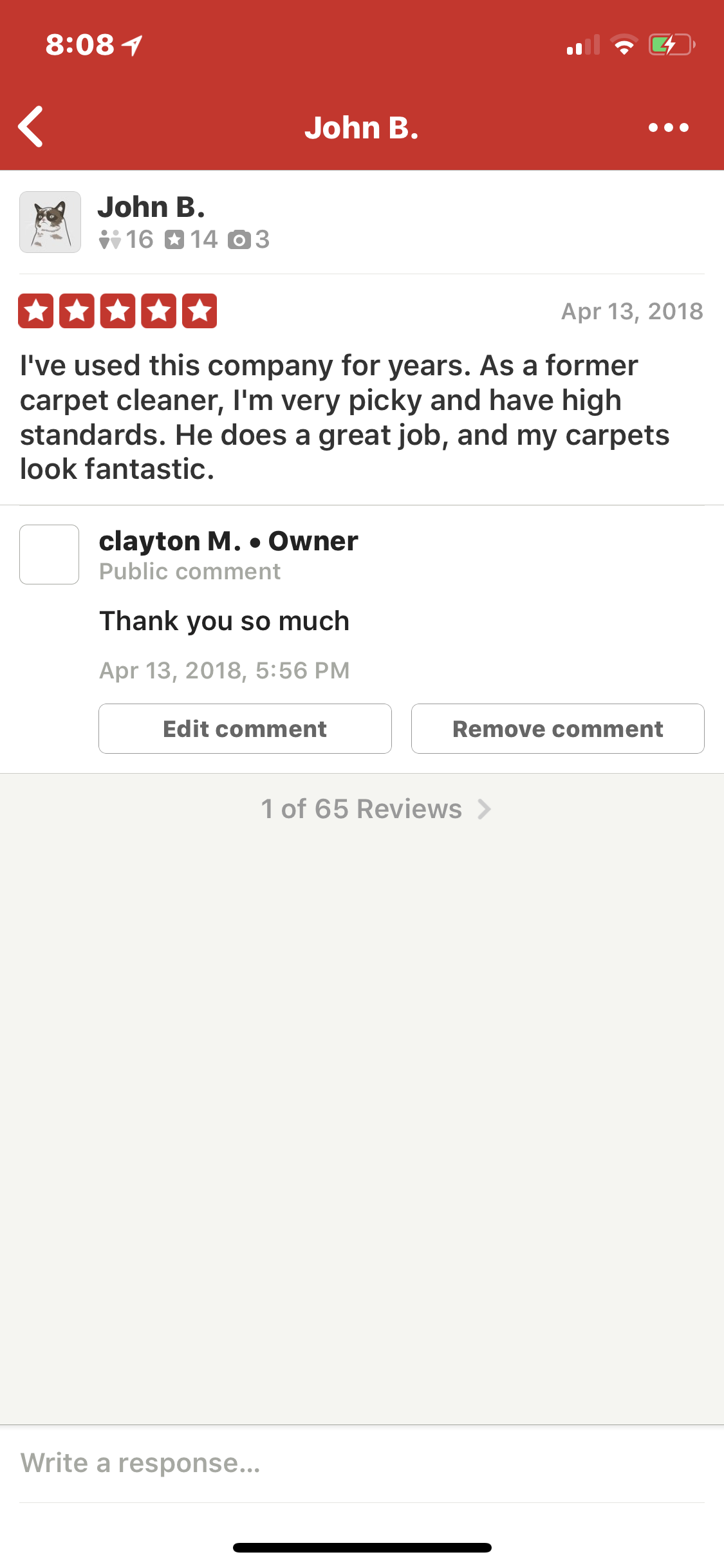The image size is (724, 1568).
Task: Tap the Apr 13, 2018 review date
Action: pos(632,312)
